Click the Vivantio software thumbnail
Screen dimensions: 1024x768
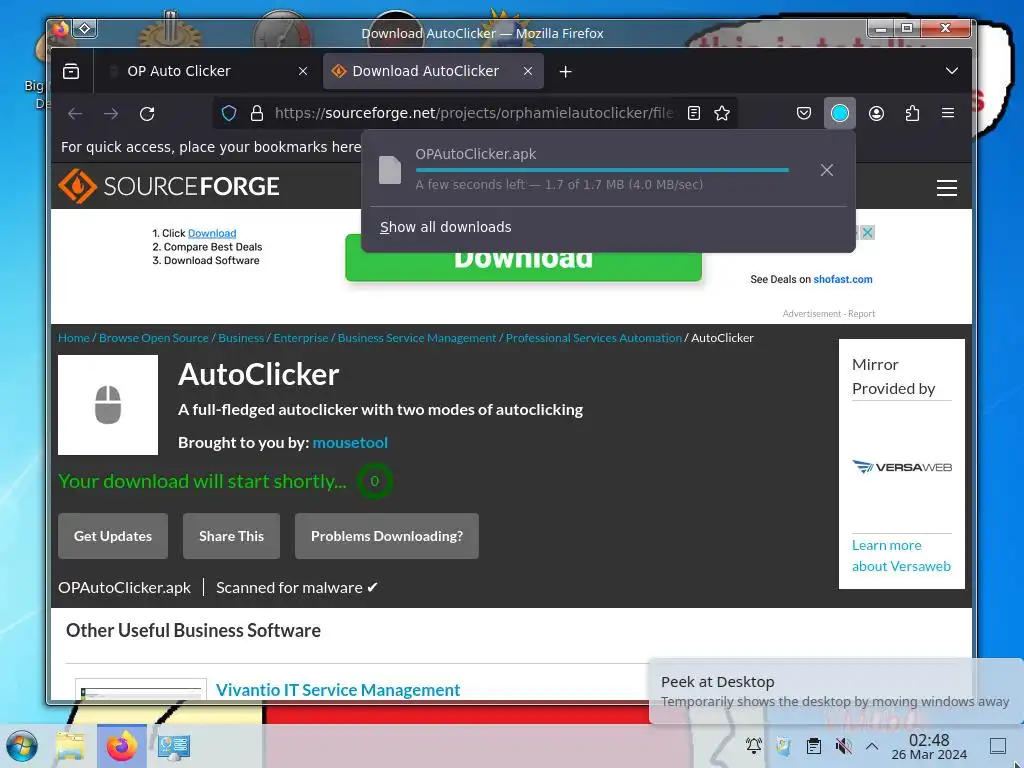click(x=141, y=689)
